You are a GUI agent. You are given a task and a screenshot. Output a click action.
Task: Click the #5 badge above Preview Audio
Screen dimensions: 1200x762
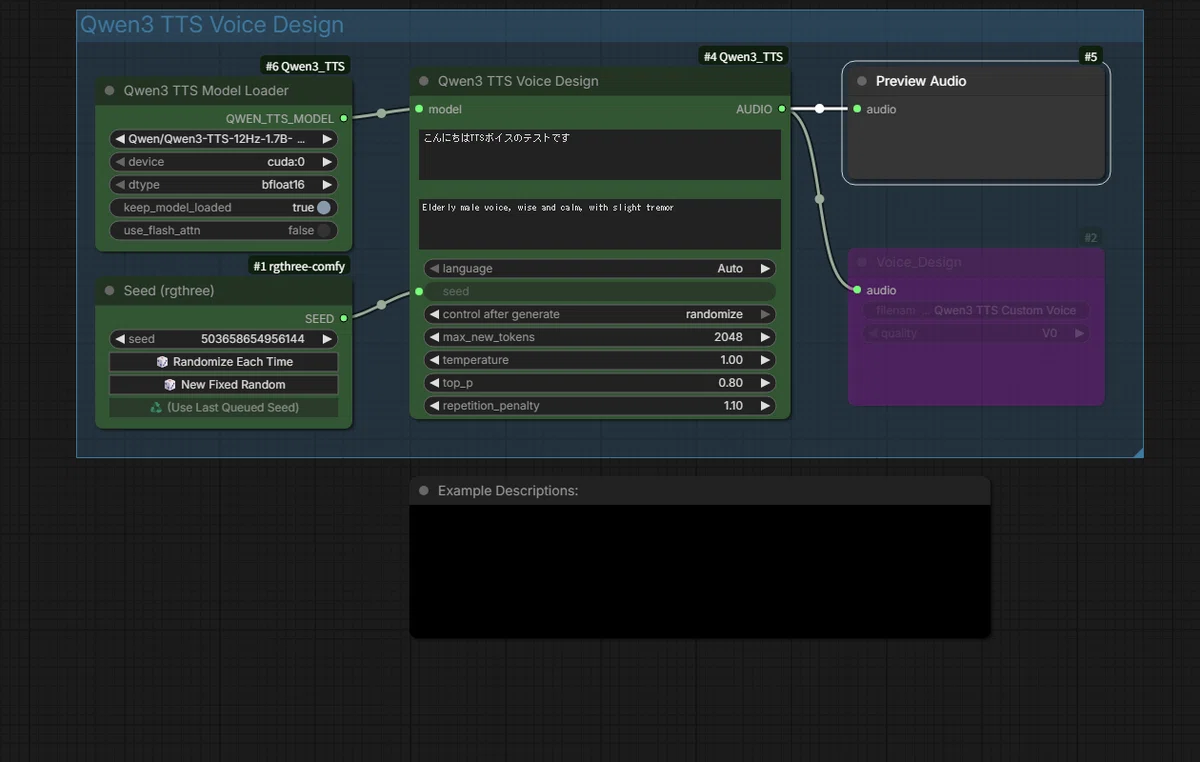(x=1091, y=57)
